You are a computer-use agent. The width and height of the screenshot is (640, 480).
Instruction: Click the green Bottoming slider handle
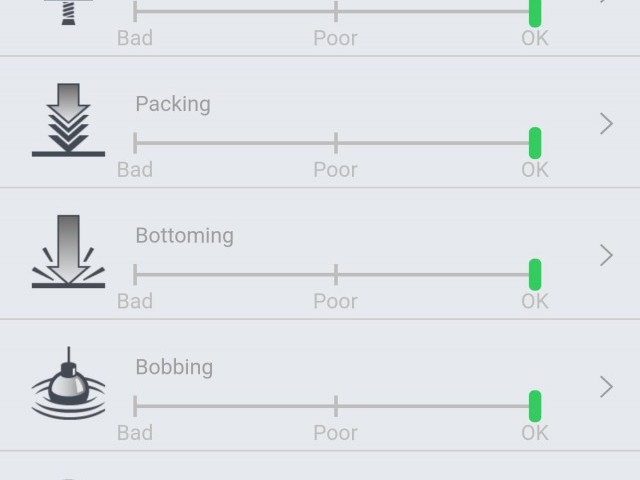pos(535,274)
